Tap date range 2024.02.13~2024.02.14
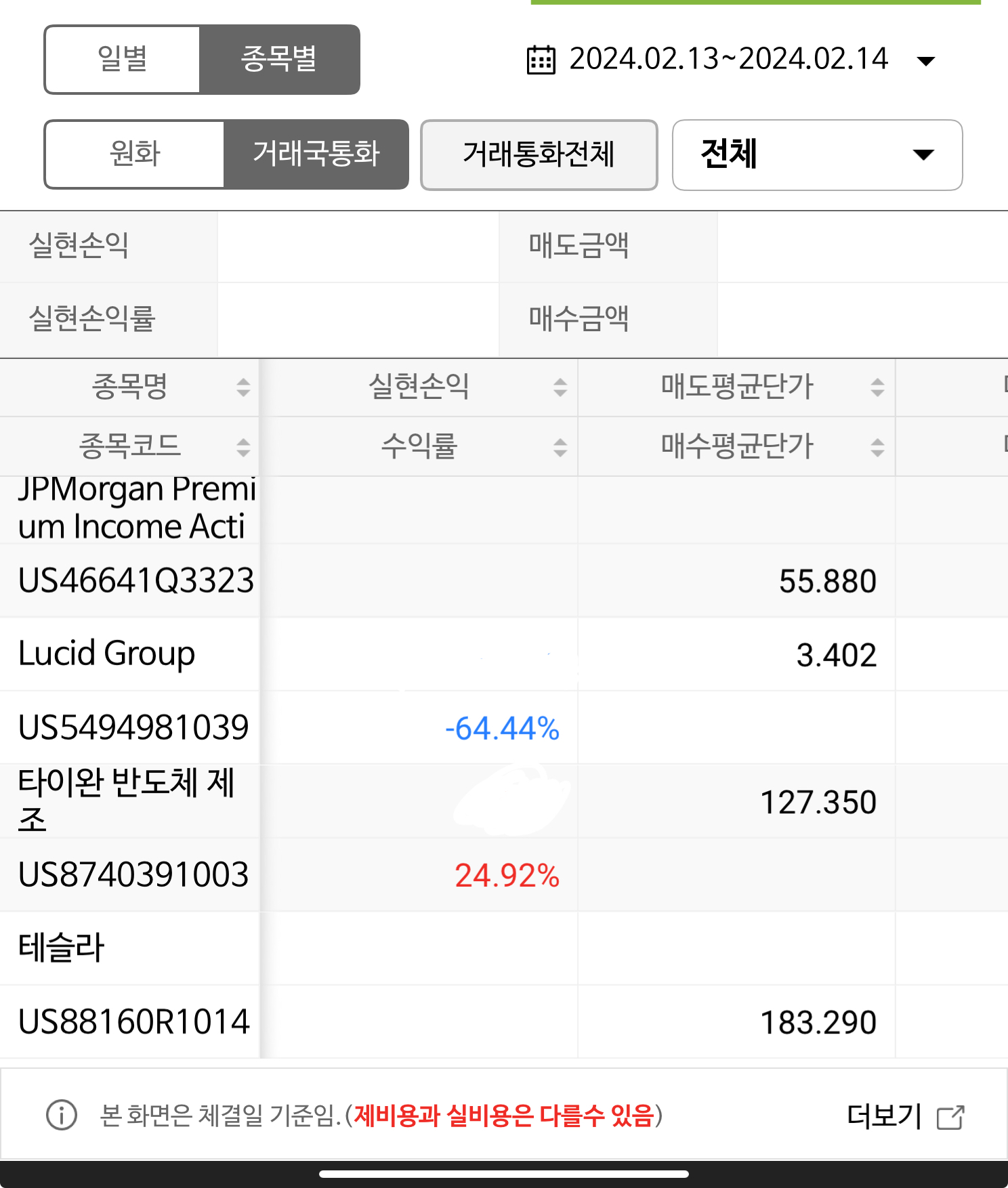1008x1188 pixels. [728, 59]
